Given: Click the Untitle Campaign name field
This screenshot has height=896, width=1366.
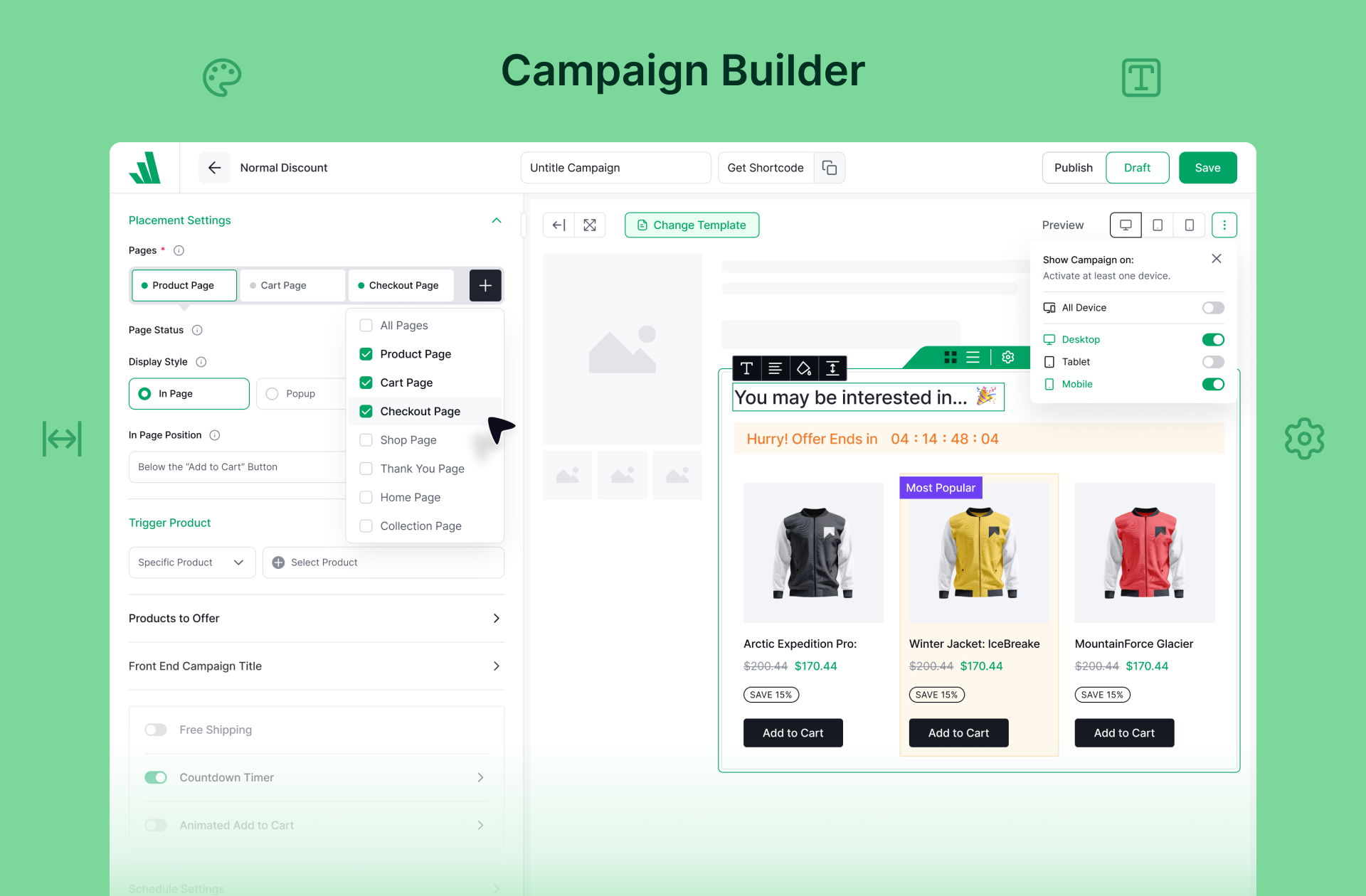Looking at the screenshot, I should point(616,168).
